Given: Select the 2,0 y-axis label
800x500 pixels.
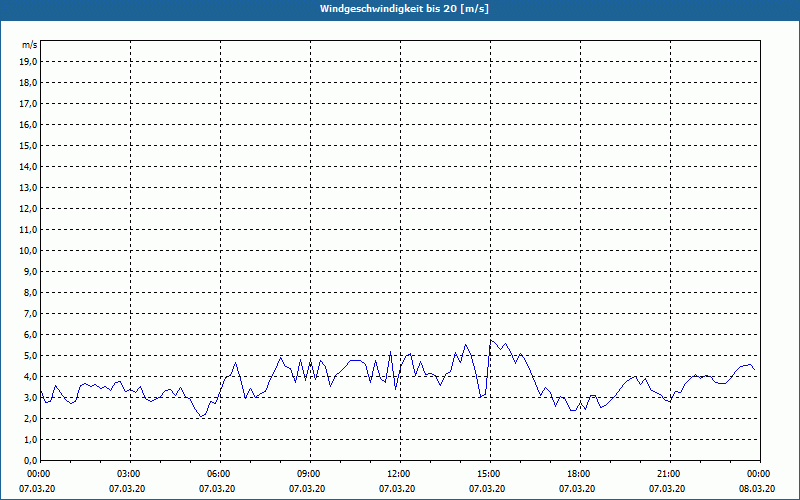Looking at the screenshot, I should pyautogui.click(x=31, y=418).
